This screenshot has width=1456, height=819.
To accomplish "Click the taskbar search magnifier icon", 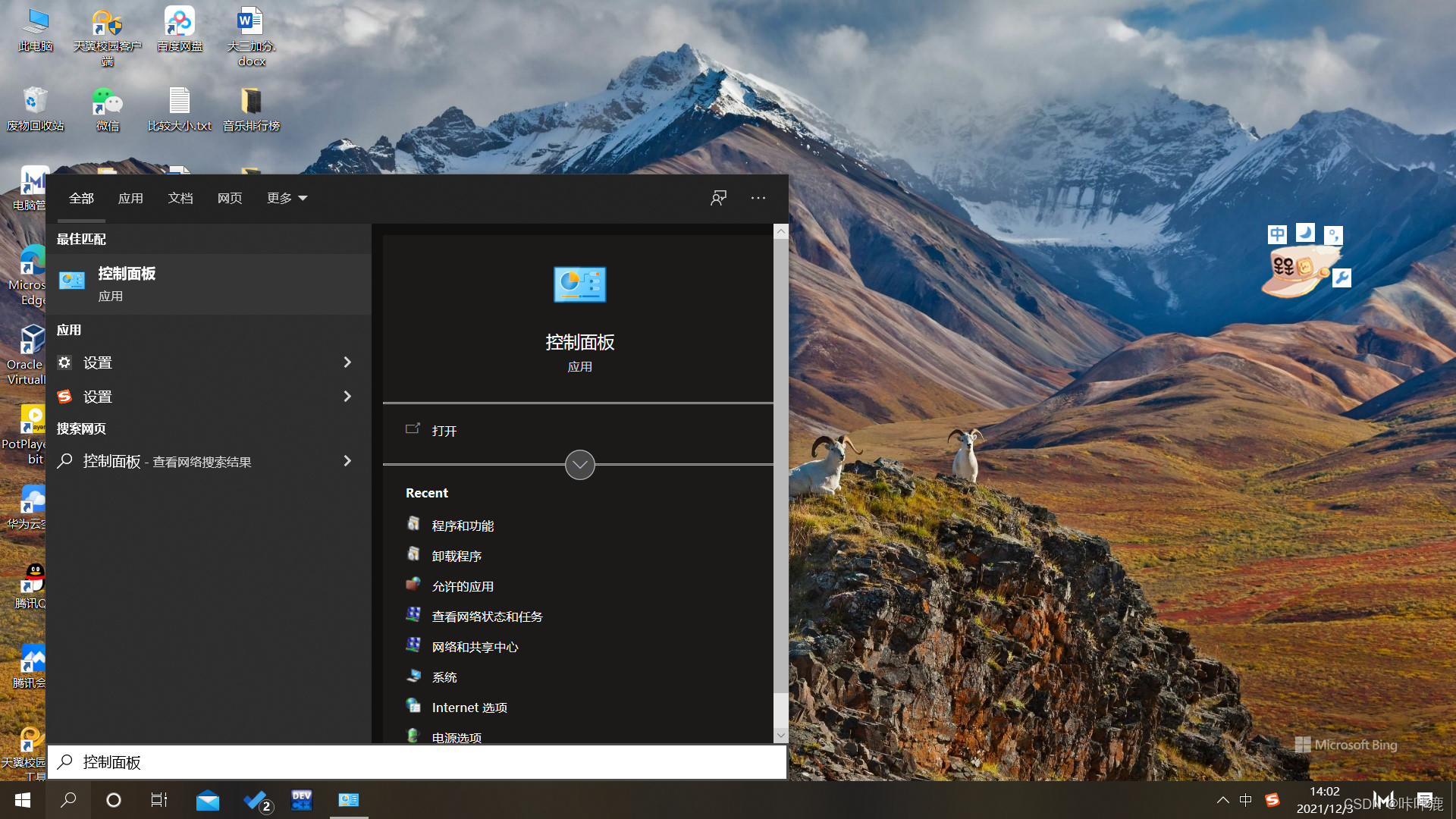I will (x=68, y=800).
